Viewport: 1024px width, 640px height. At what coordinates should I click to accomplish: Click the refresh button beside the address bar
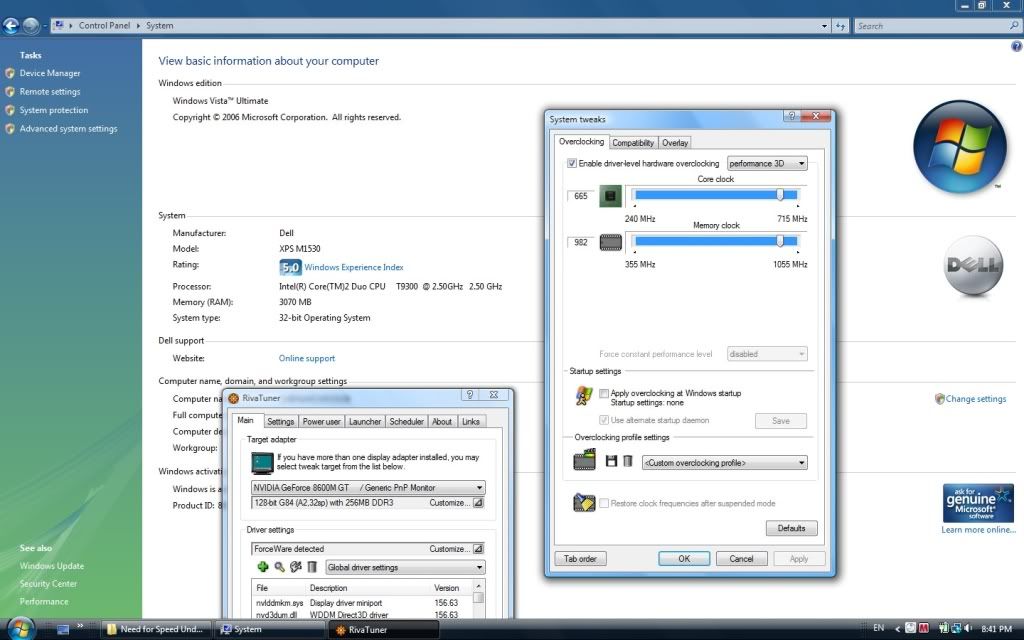[x=840, y=26]
